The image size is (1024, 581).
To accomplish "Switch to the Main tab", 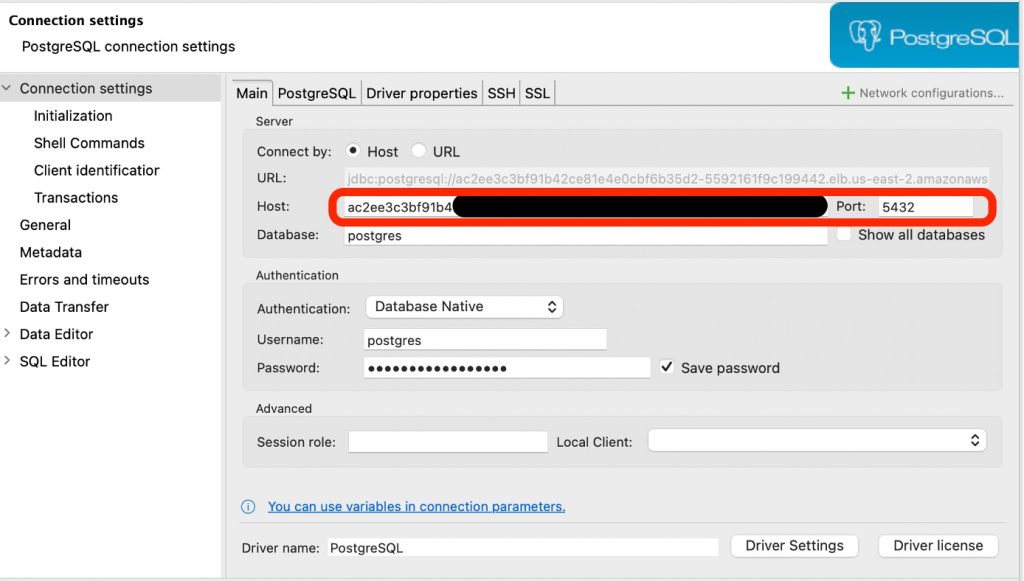I will point(252,93).
